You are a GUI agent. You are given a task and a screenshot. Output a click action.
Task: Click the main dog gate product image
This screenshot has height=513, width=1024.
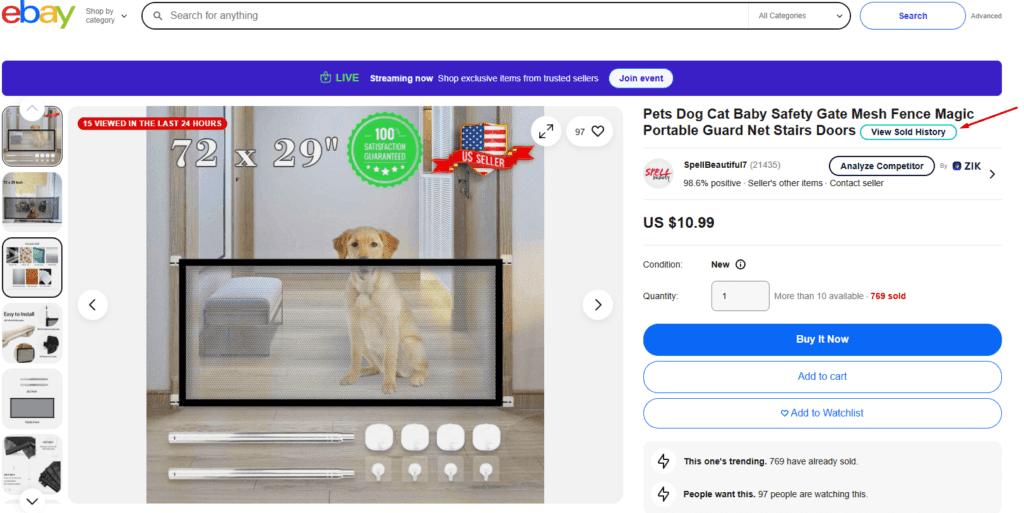point(345,305)
